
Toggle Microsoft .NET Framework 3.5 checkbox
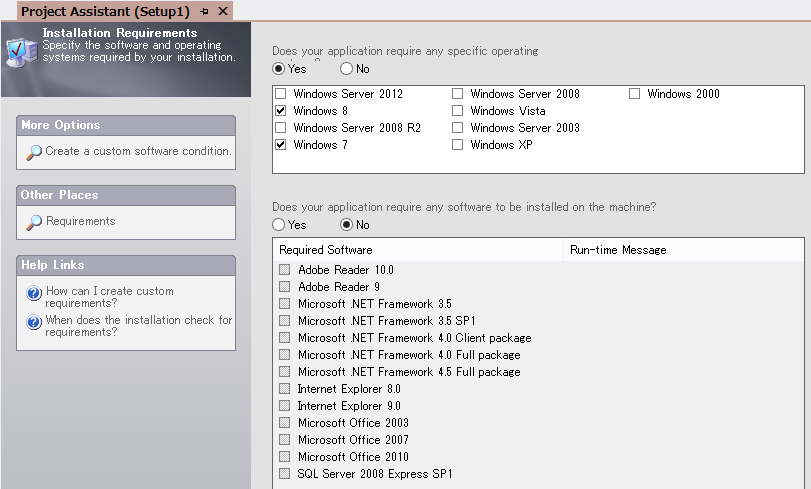tap(284, 303)
